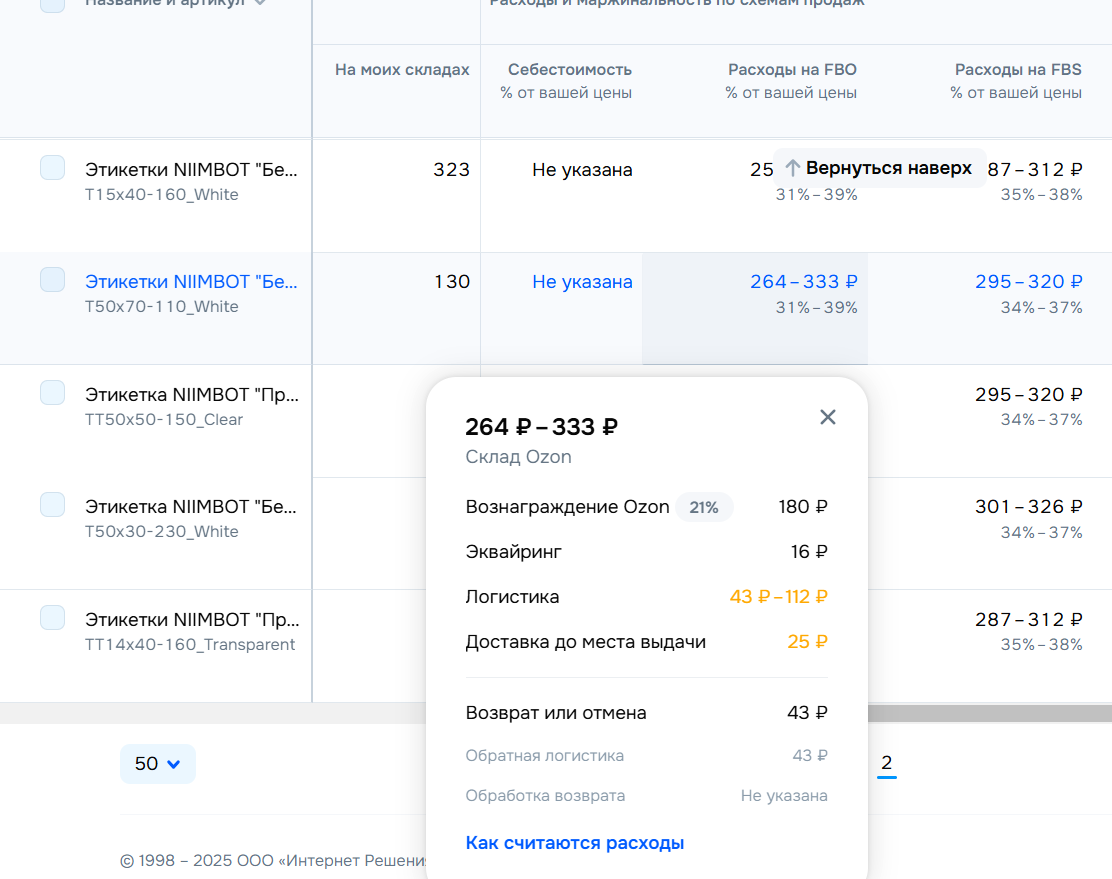
Task: Click FBS value '301 – 326 ₽'
Action: point(1028,507)
